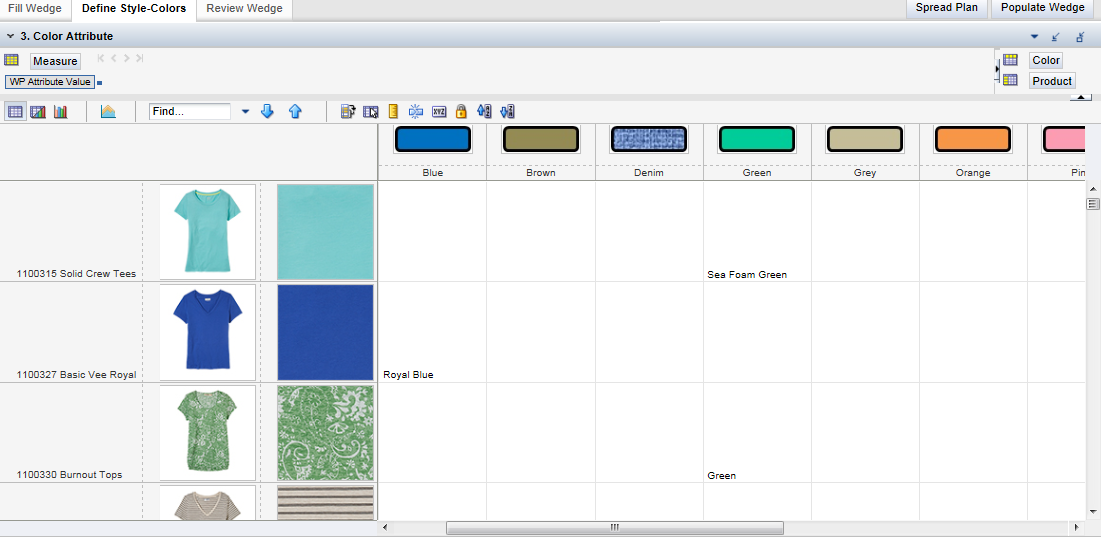Viewport: 1103px width, 537px height.
Task: Select row 1100315 Solid Crew Tees
Action: pos(76,274)
